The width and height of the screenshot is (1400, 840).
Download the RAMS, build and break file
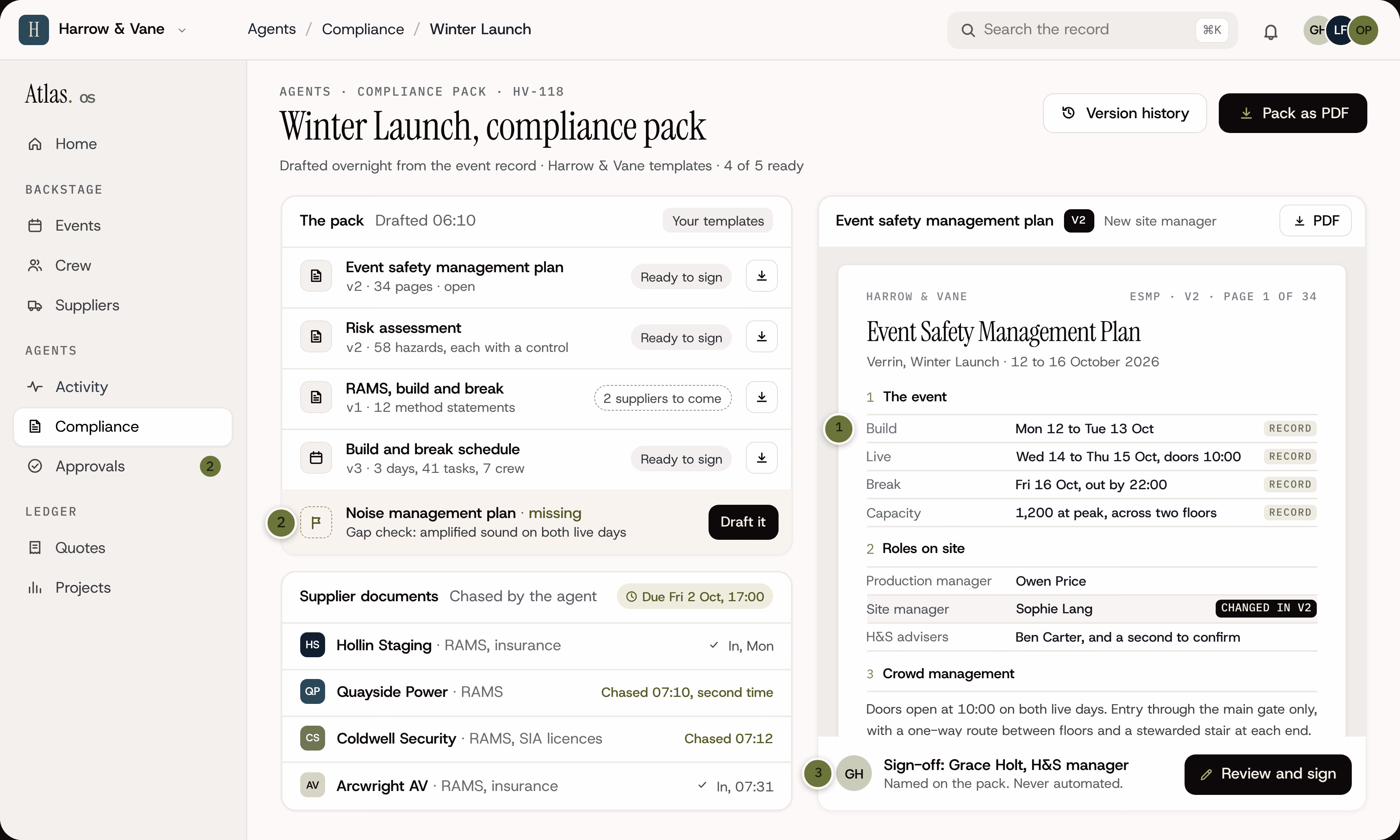click(x=761, y=397)
